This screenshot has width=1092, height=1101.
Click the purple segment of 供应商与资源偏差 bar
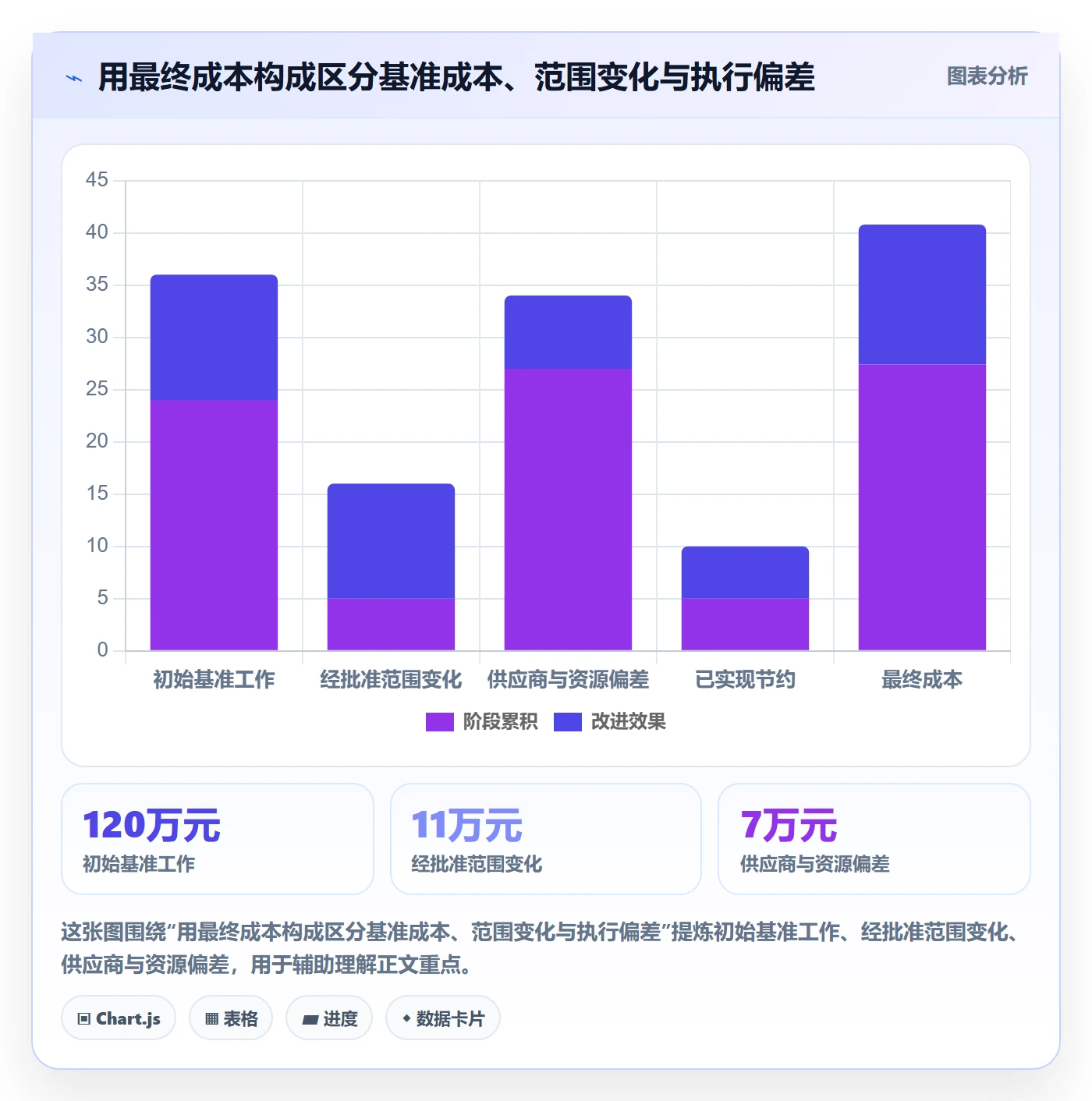(x=568, y=510)
